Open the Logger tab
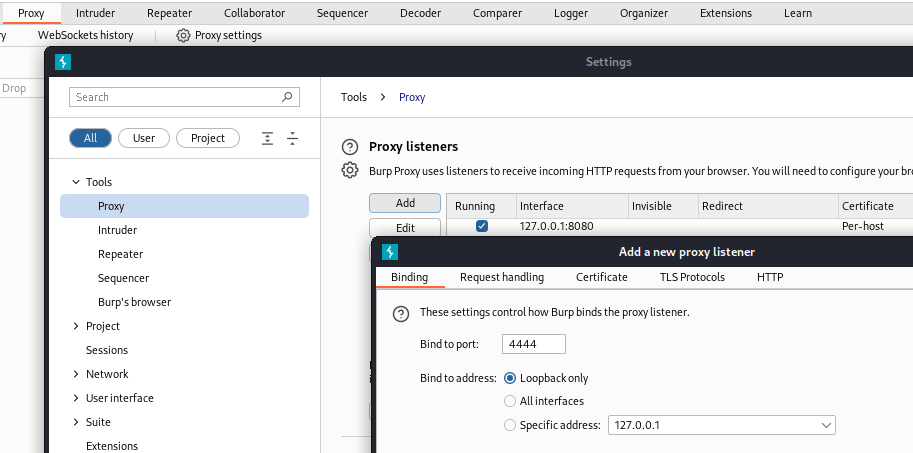Image resolution: width=913 pixels, height=453 pixels. [571, 13]
